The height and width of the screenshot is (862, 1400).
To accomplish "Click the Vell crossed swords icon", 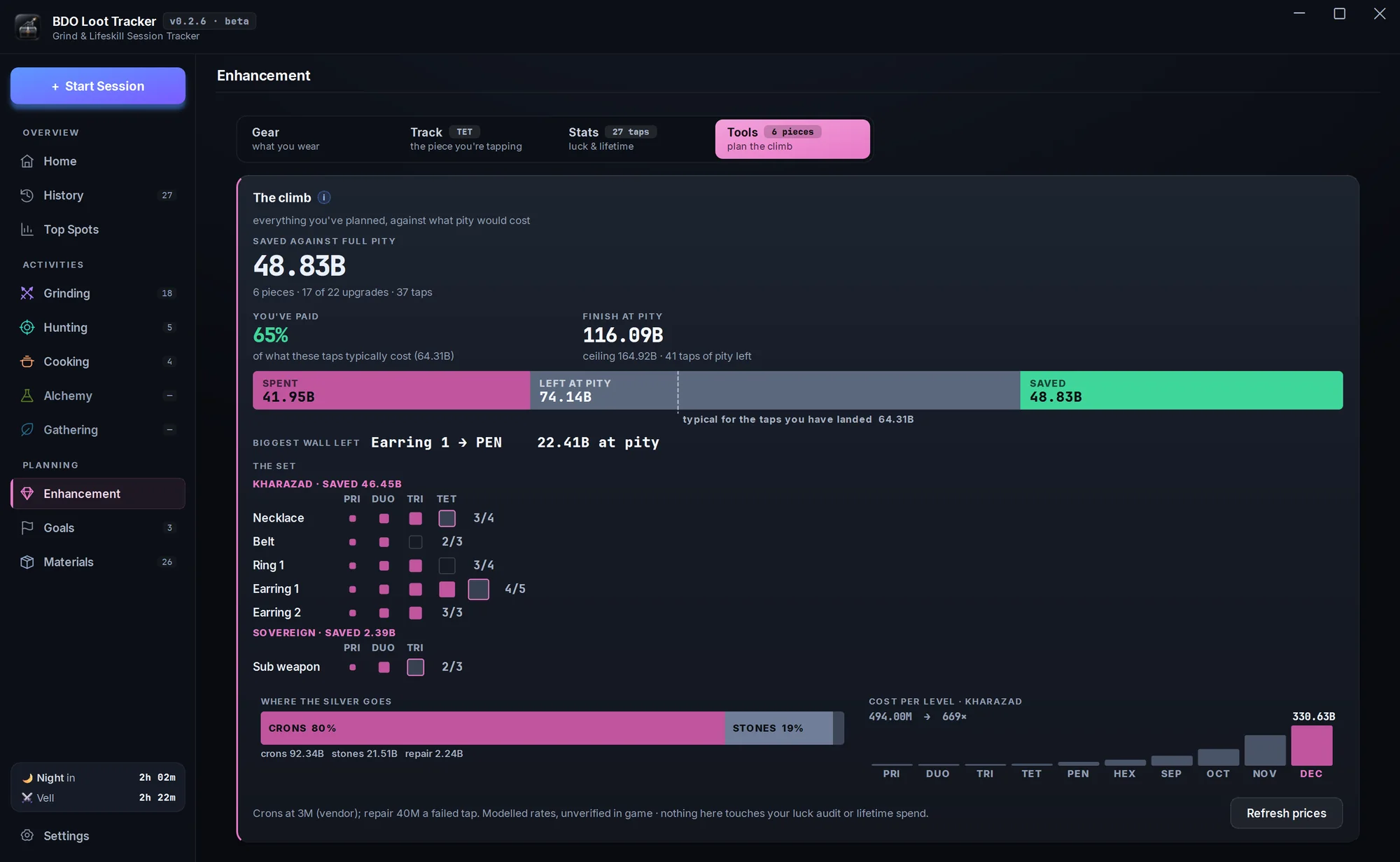I will click(x=27, y=798).
